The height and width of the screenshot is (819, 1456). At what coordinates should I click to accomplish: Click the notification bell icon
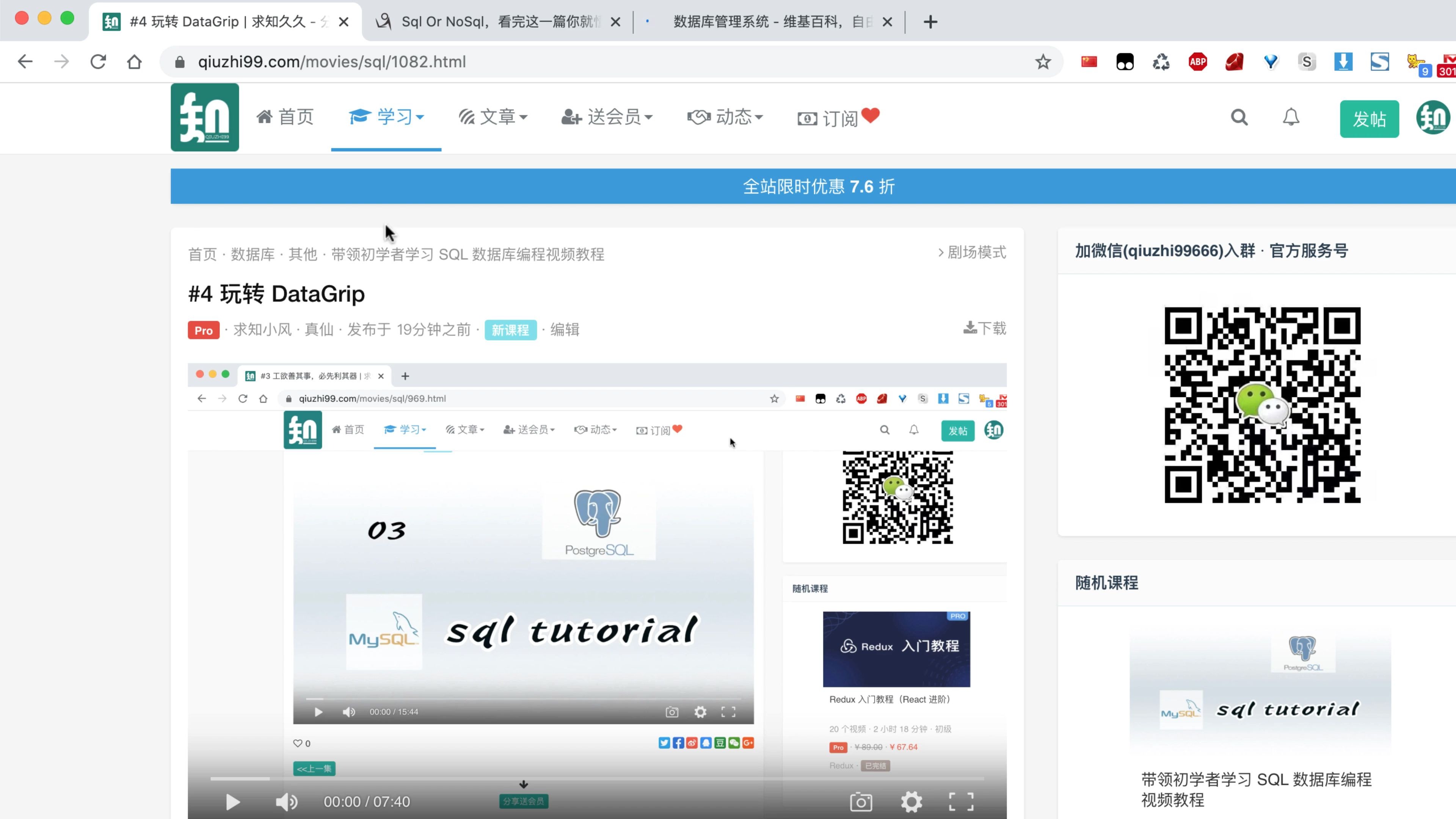click(x=1291, y=118)
